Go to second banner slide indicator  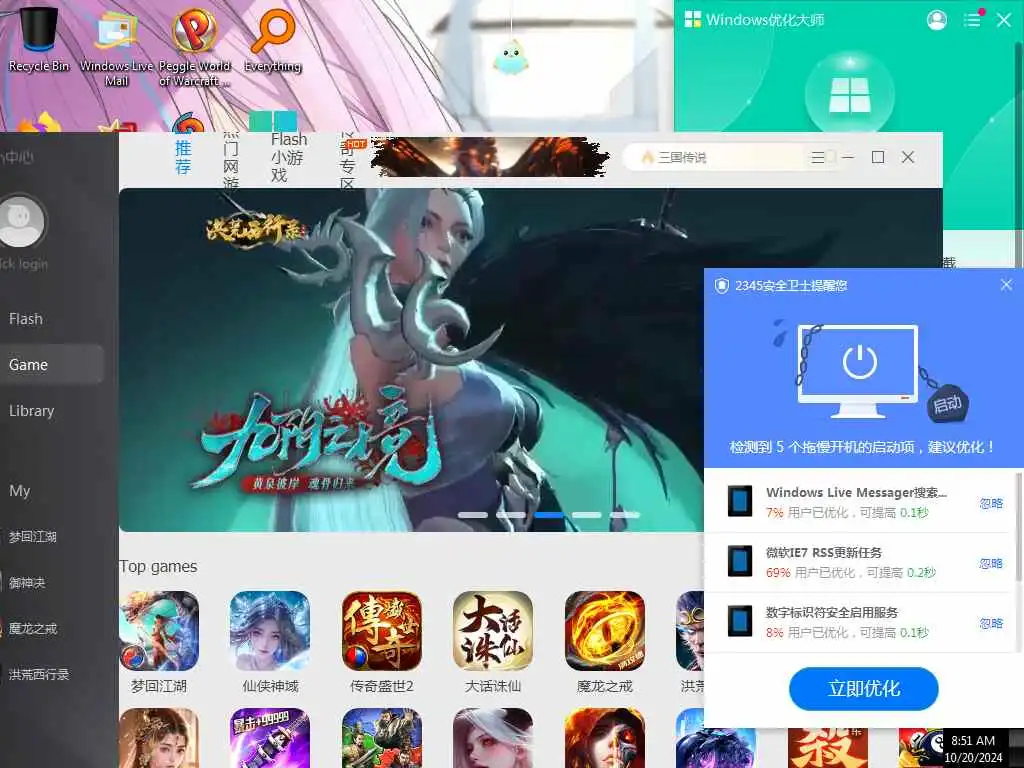[x=511, y=515]
